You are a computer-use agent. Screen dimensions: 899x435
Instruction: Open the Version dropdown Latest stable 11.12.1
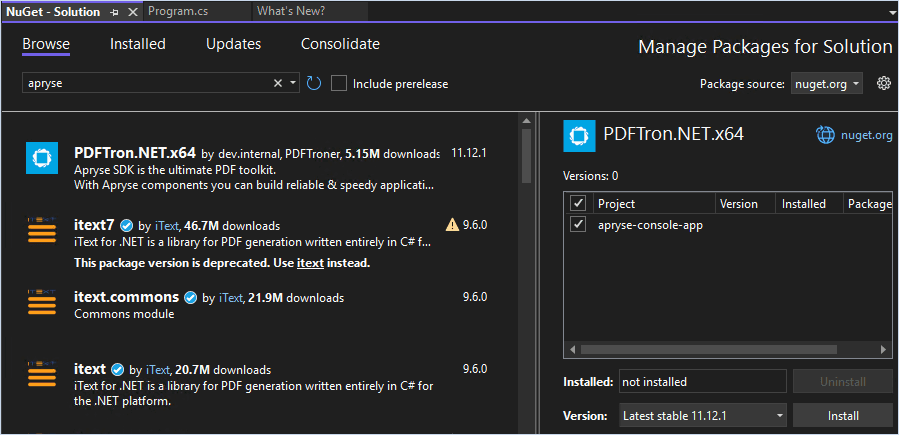(x=702, y=416)
